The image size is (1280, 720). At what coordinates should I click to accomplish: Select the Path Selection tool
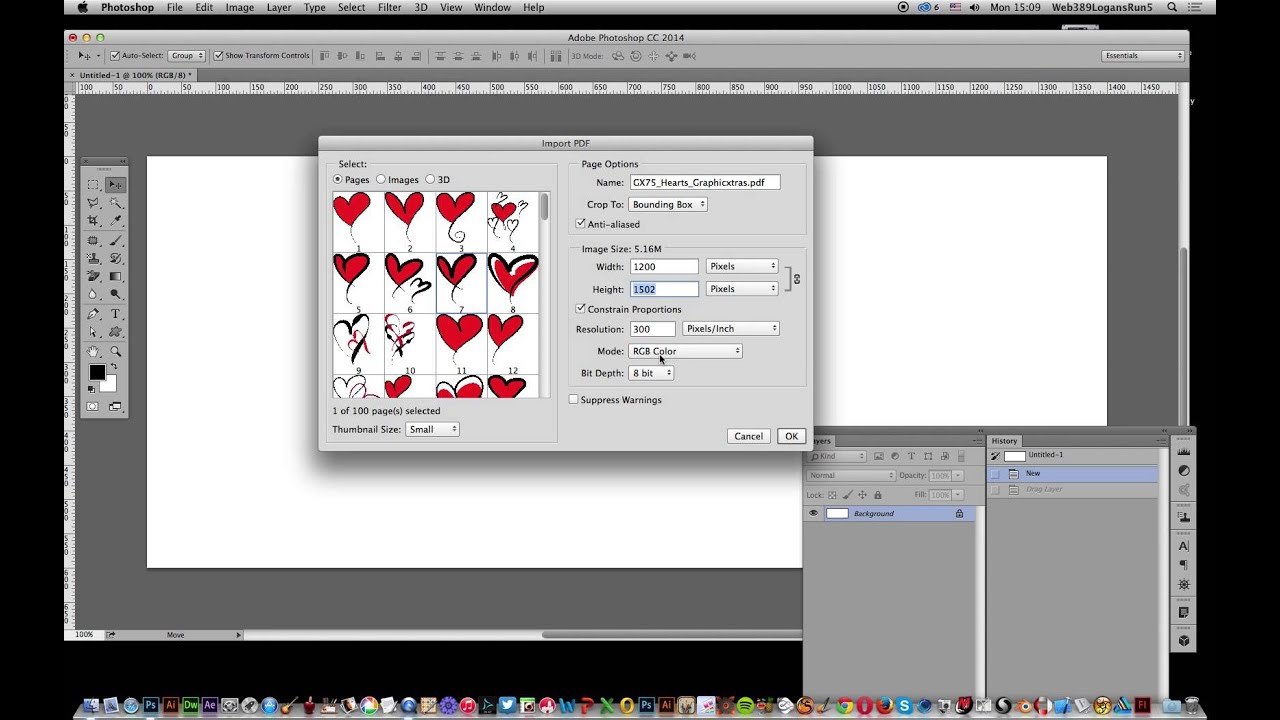pyautogui.click(x=93, y=332)
